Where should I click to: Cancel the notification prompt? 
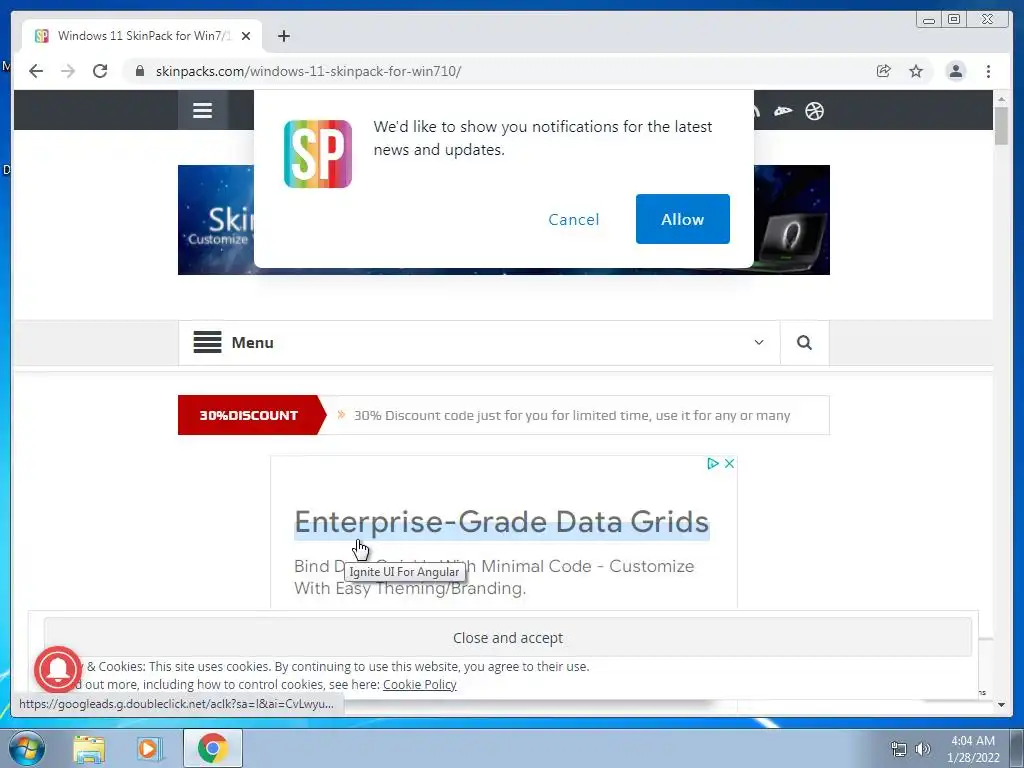click(x=573, y=219)
